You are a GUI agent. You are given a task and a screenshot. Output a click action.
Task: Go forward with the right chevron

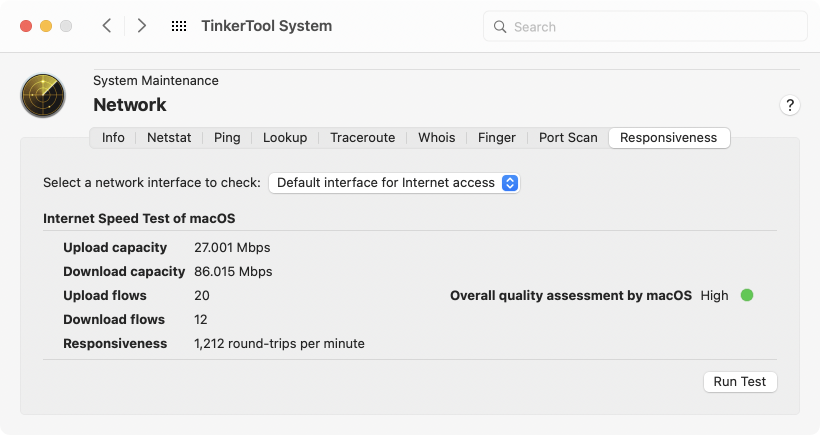pyautogui.click(x=141, y=26)
